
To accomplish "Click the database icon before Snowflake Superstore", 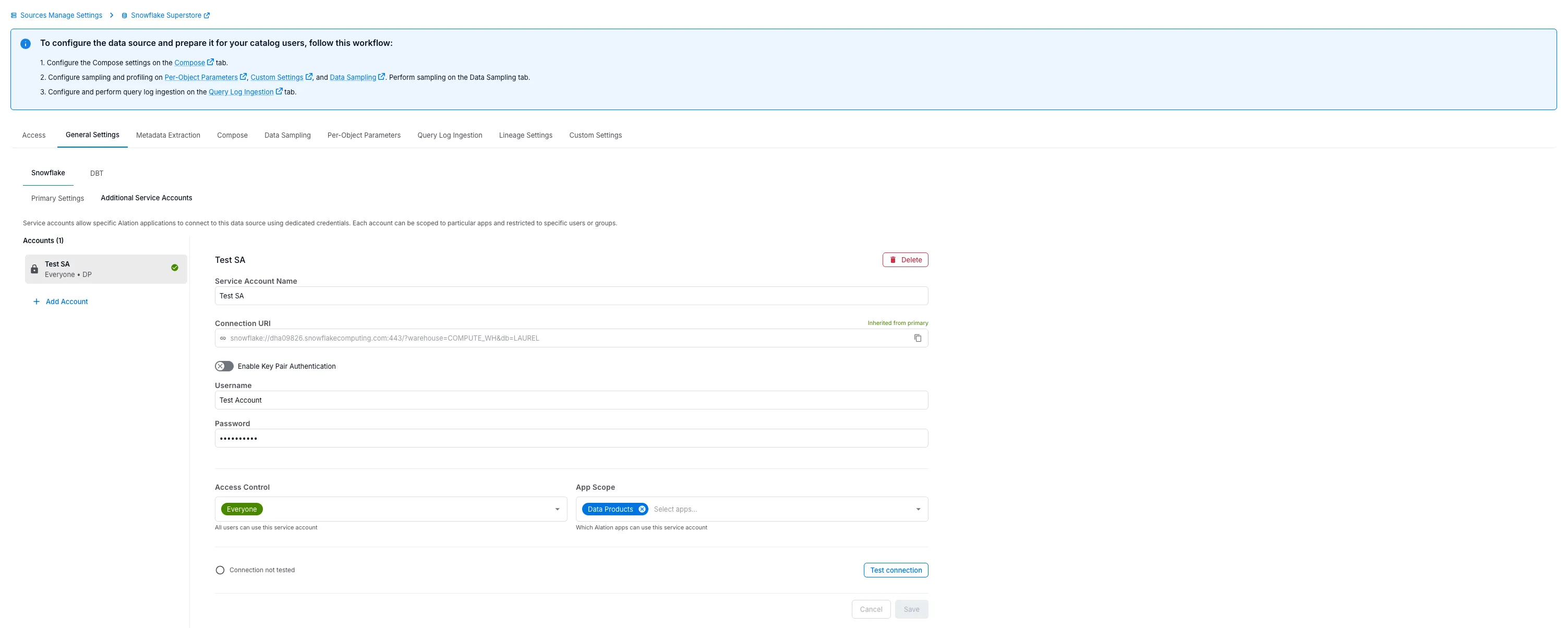I will coord(125,15).
